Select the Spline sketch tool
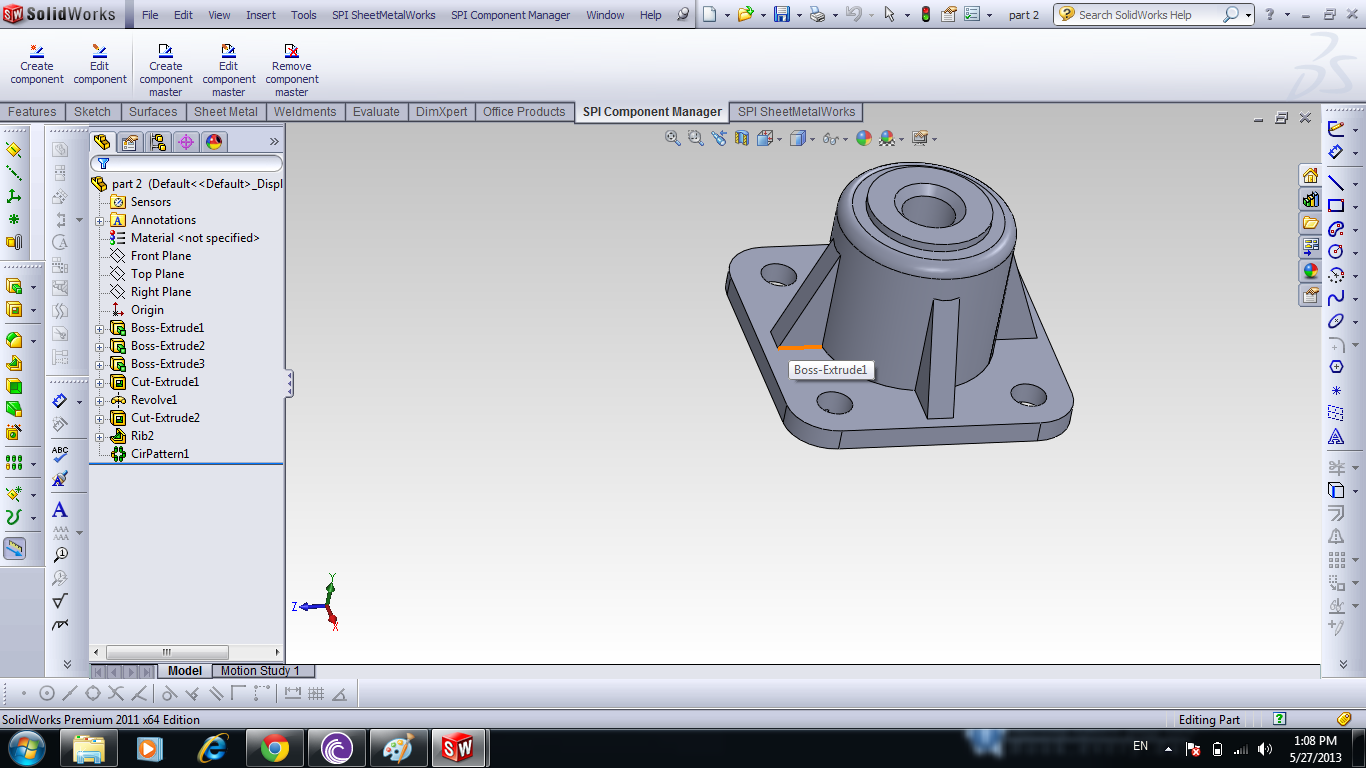 click(x=1336, y=298)
